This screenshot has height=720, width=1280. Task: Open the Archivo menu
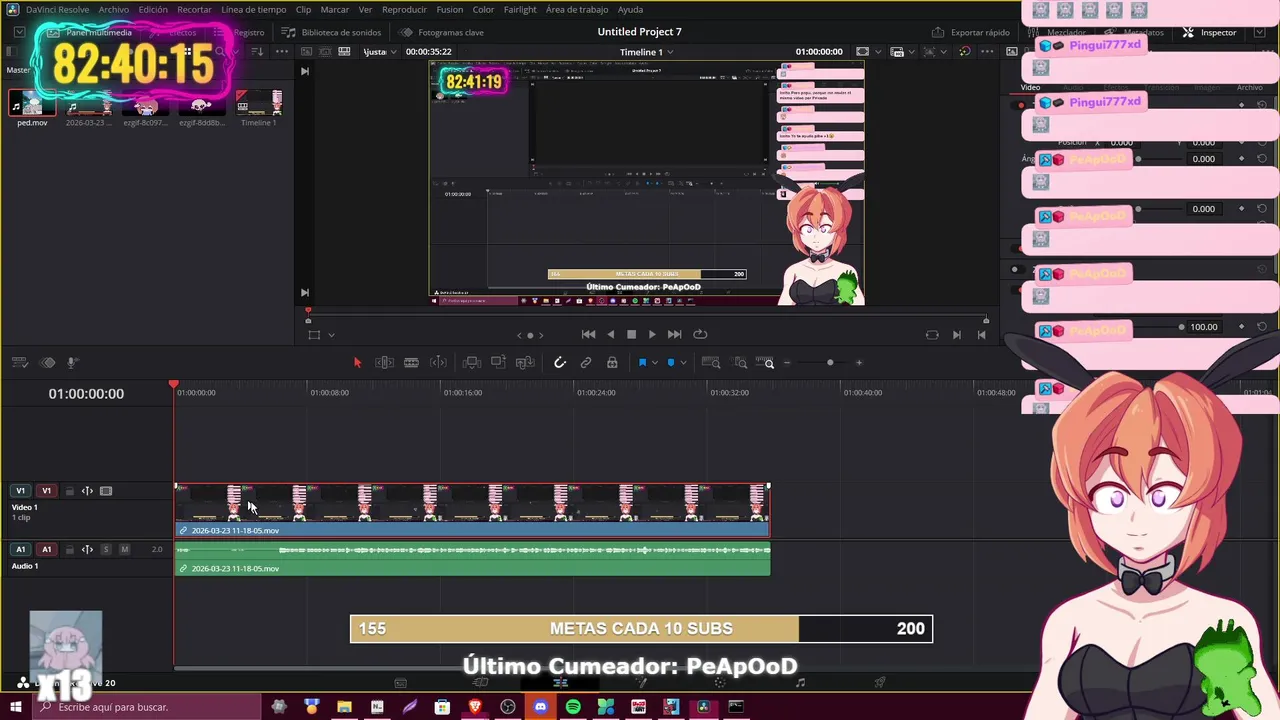click(113, 9)
